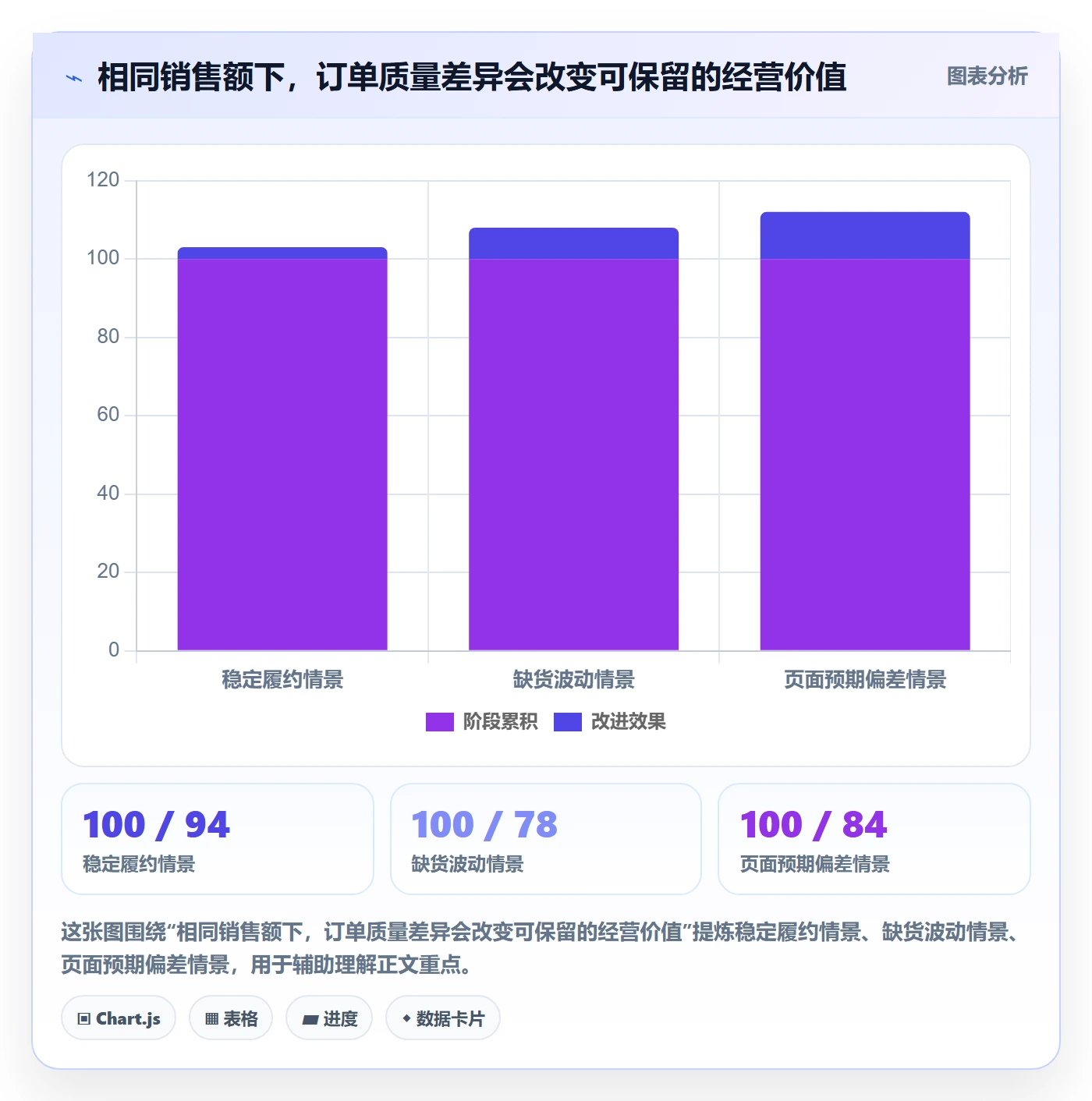Click the chart title about 订单质量差异
Image resolution: width=1092 pixels, height=1101 pixels.
pos(472,77)
